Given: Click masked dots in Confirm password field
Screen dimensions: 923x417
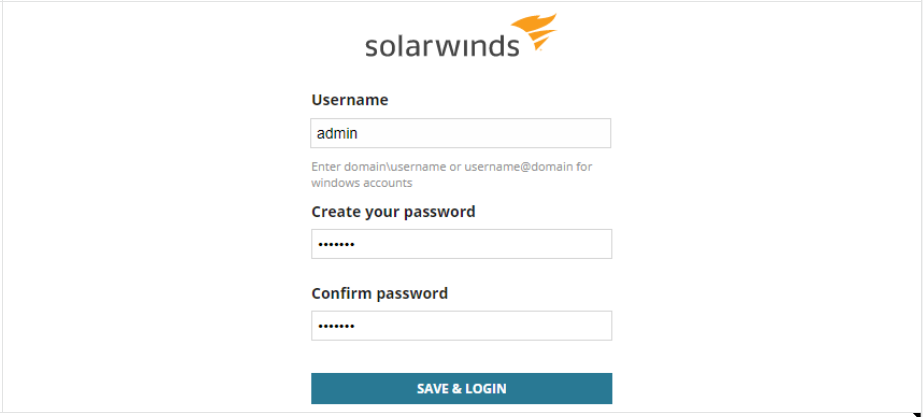Looking at the screenshot, I should point(336,327).
